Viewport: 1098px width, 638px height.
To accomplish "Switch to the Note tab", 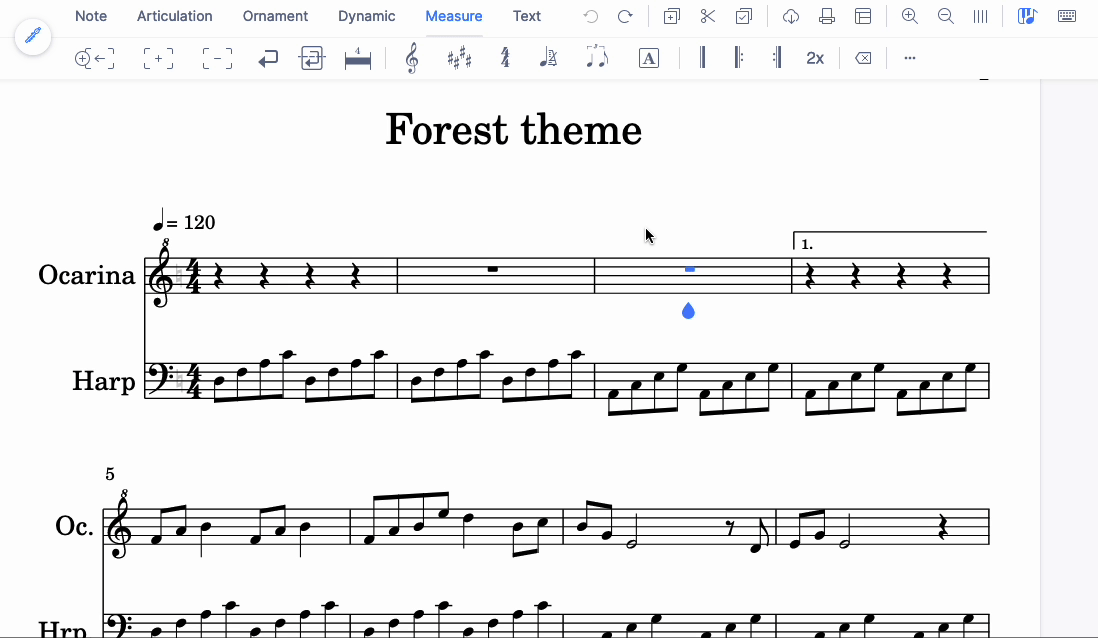I will (x=91, y=16).
